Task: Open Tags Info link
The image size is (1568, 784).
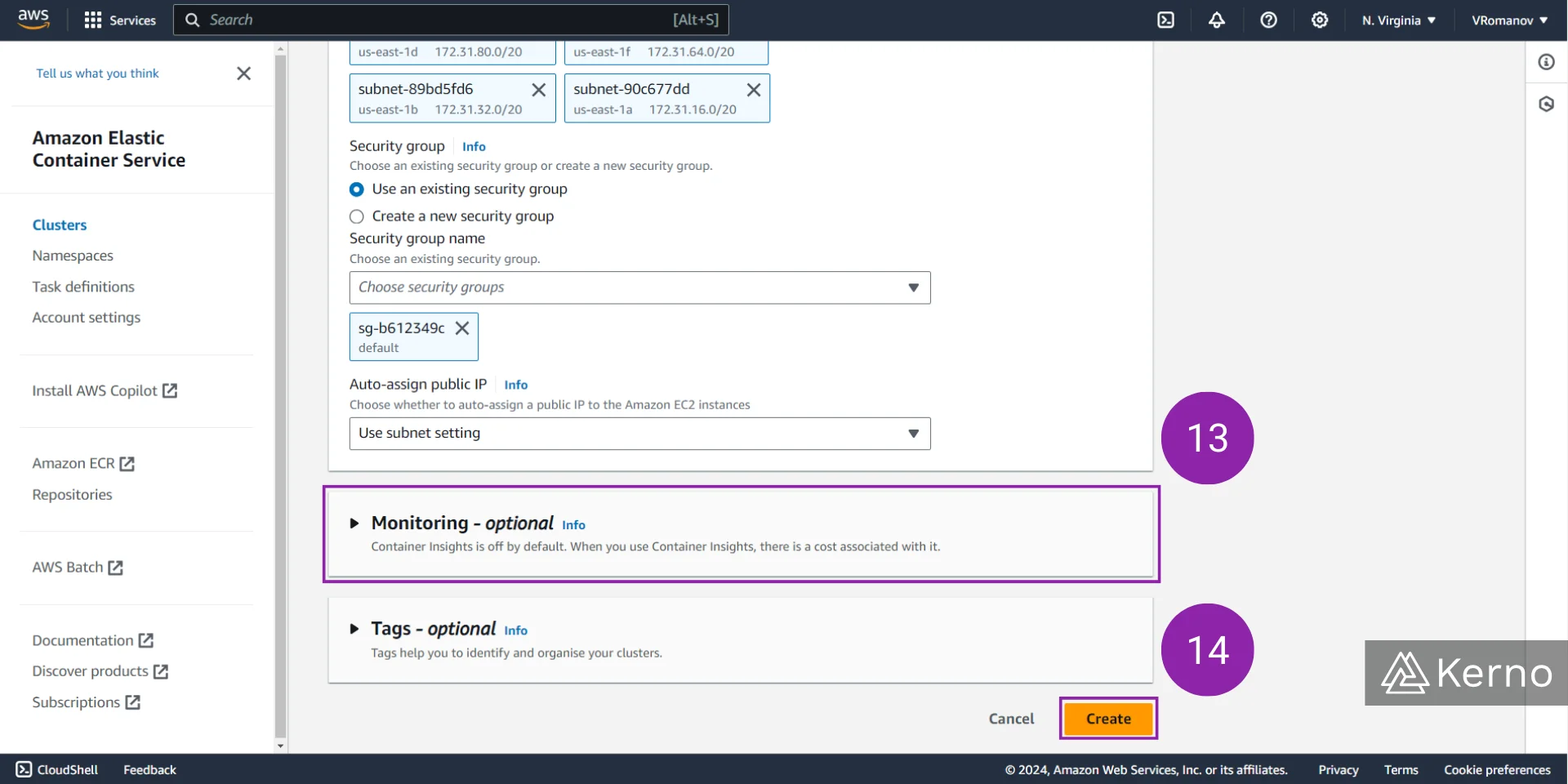Action: click(515, 630)
